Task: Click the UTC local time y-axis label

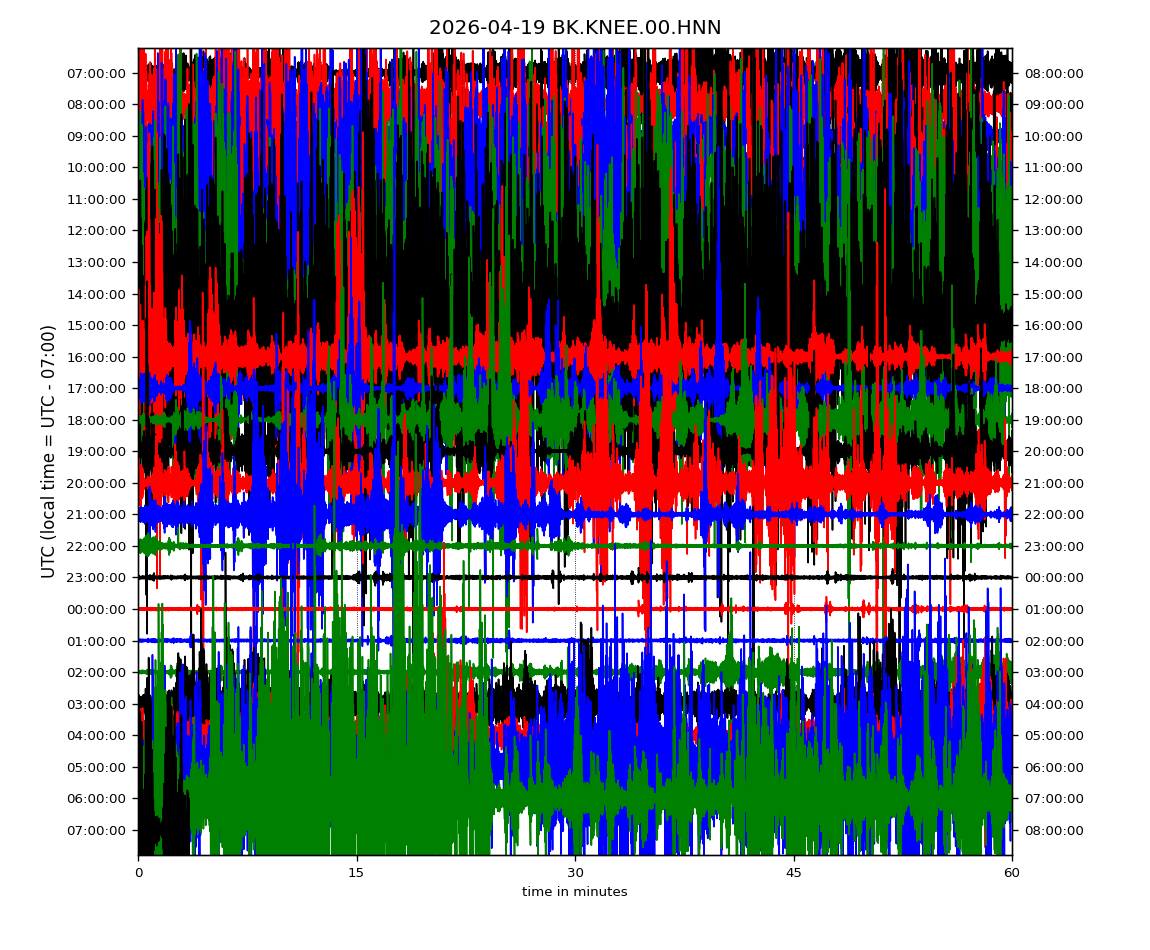Action: [x=49, y=451]
